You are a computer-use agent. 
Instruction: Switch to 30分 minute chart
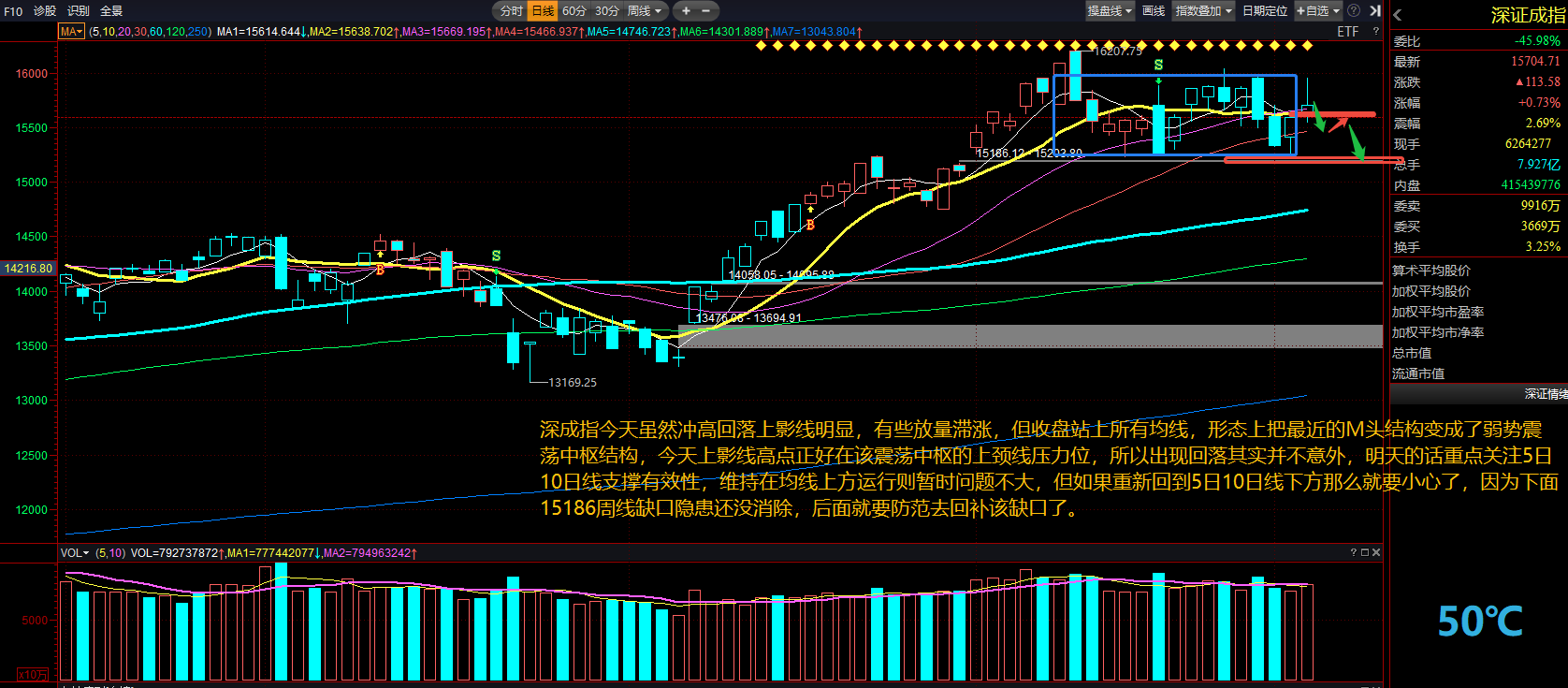(607, 11)
